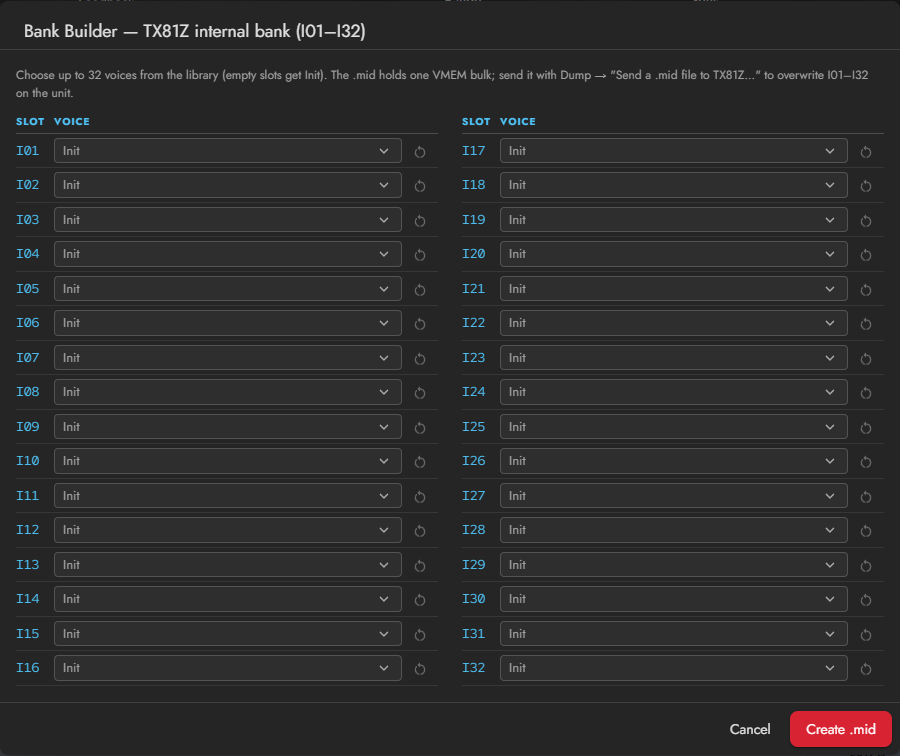The width and height of the screenshot is (900, 756).
Task: Click the reset icon beside slot I05
Action: click(420, 289)
